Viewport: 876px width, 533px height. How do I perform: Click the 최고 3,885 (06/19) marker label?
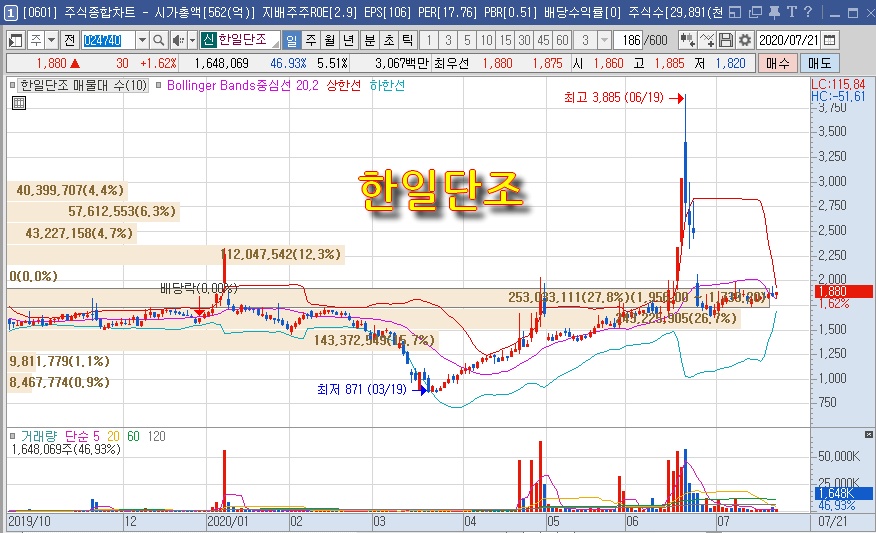tap(613, 98)
